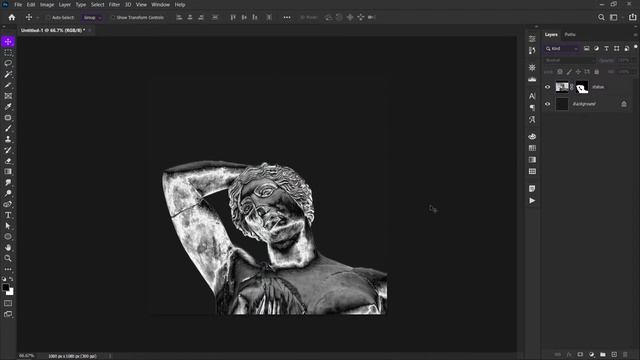Open the Paragraph panel icon
Screen dimensions: 640x360
click(532, 108)
